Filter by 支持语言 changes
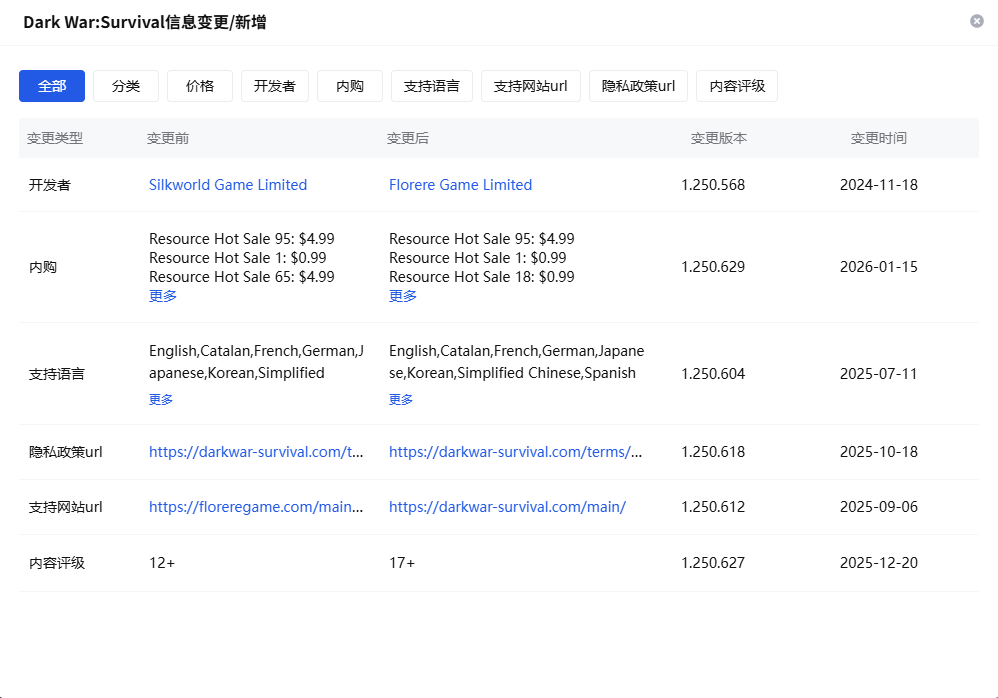998x698 pixels. [x=431, y=86]
